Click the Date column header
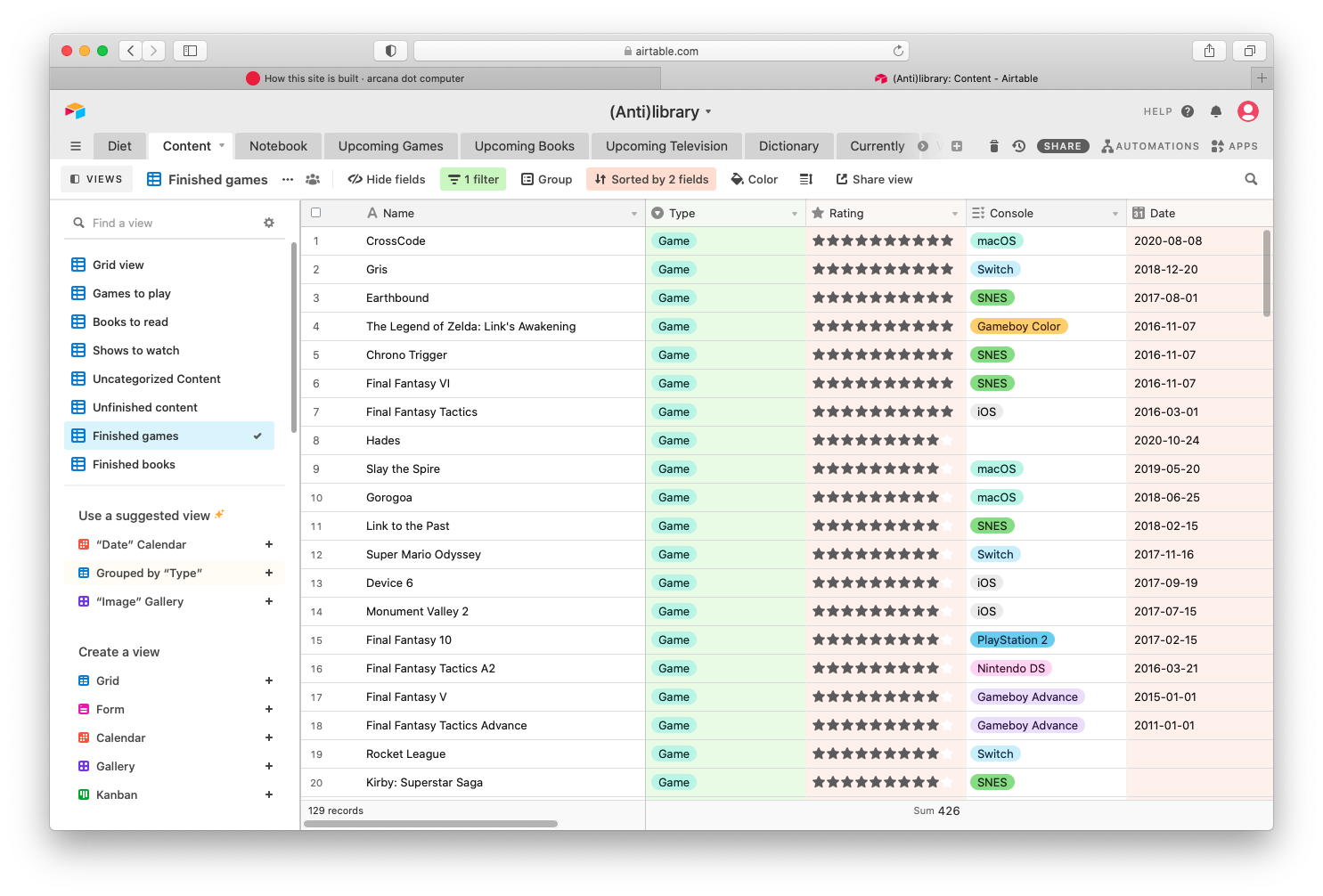This screenshot has height=896, width=1323. pyautogui.click(x=1199, y=213)
